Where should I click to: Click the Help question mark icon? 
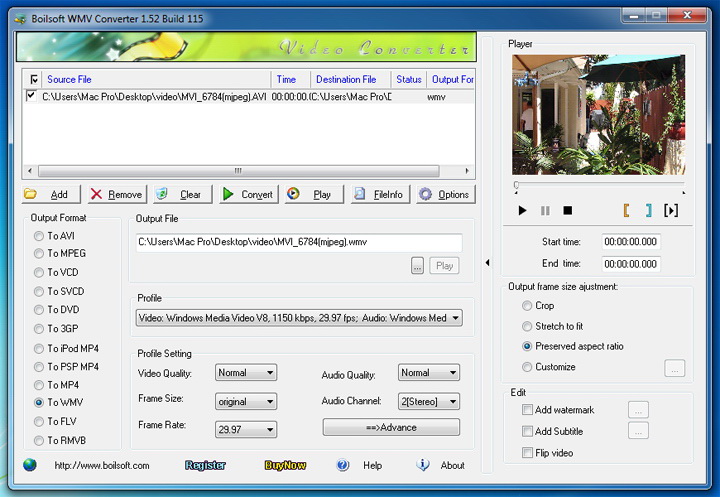343,465
